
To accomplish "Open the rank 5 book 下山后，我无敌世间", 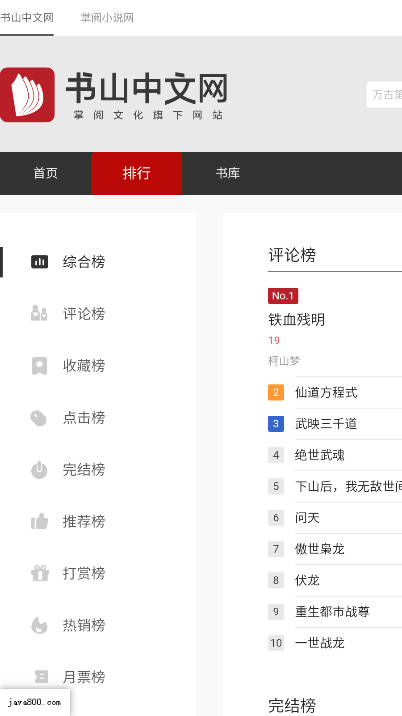I will tap(349, 486).
